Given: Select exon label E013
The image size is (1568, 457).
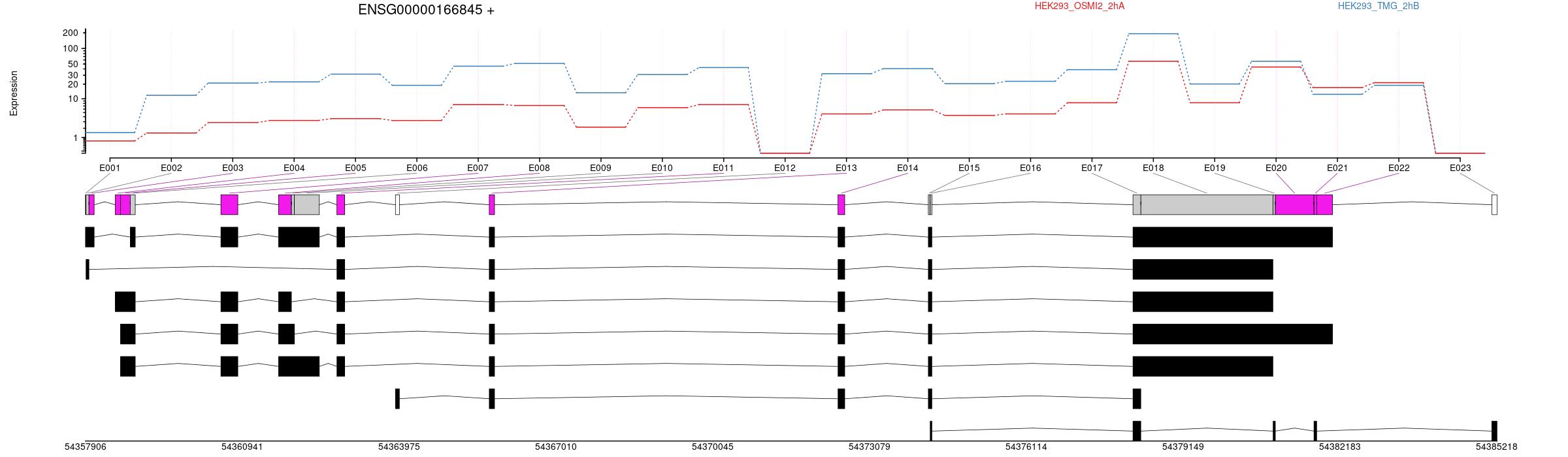Looking at the screenshot, I should [846, 168].
